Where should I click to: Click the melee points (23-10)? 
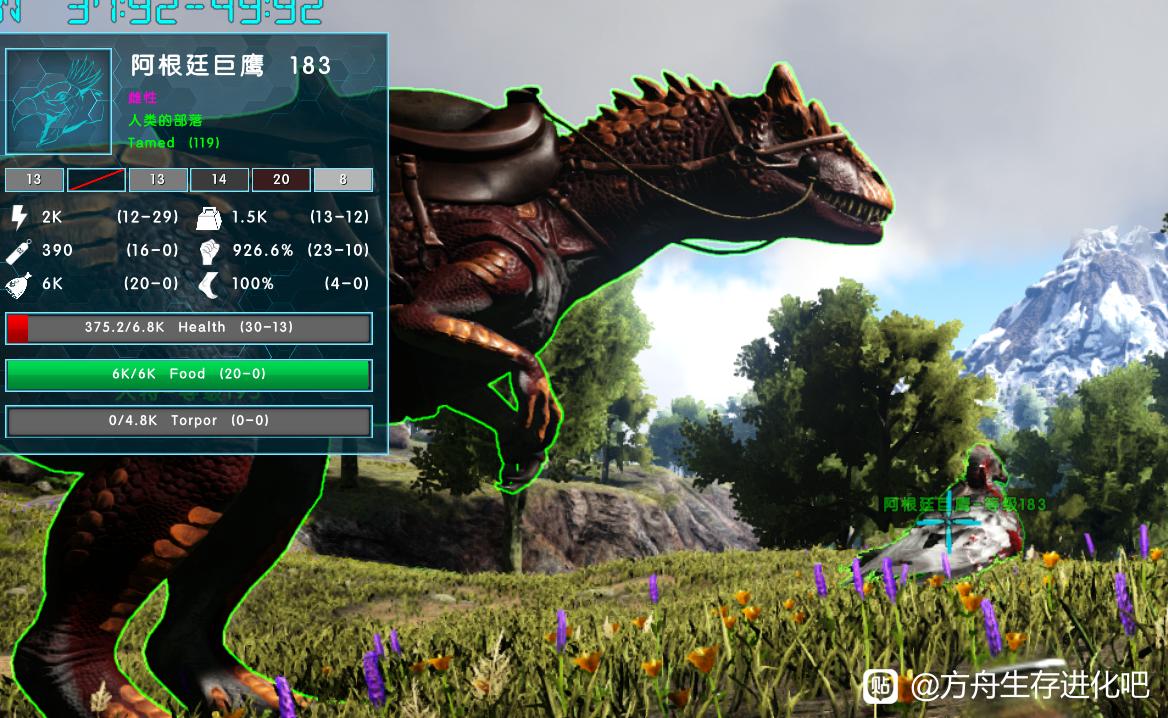coord(338,250)
